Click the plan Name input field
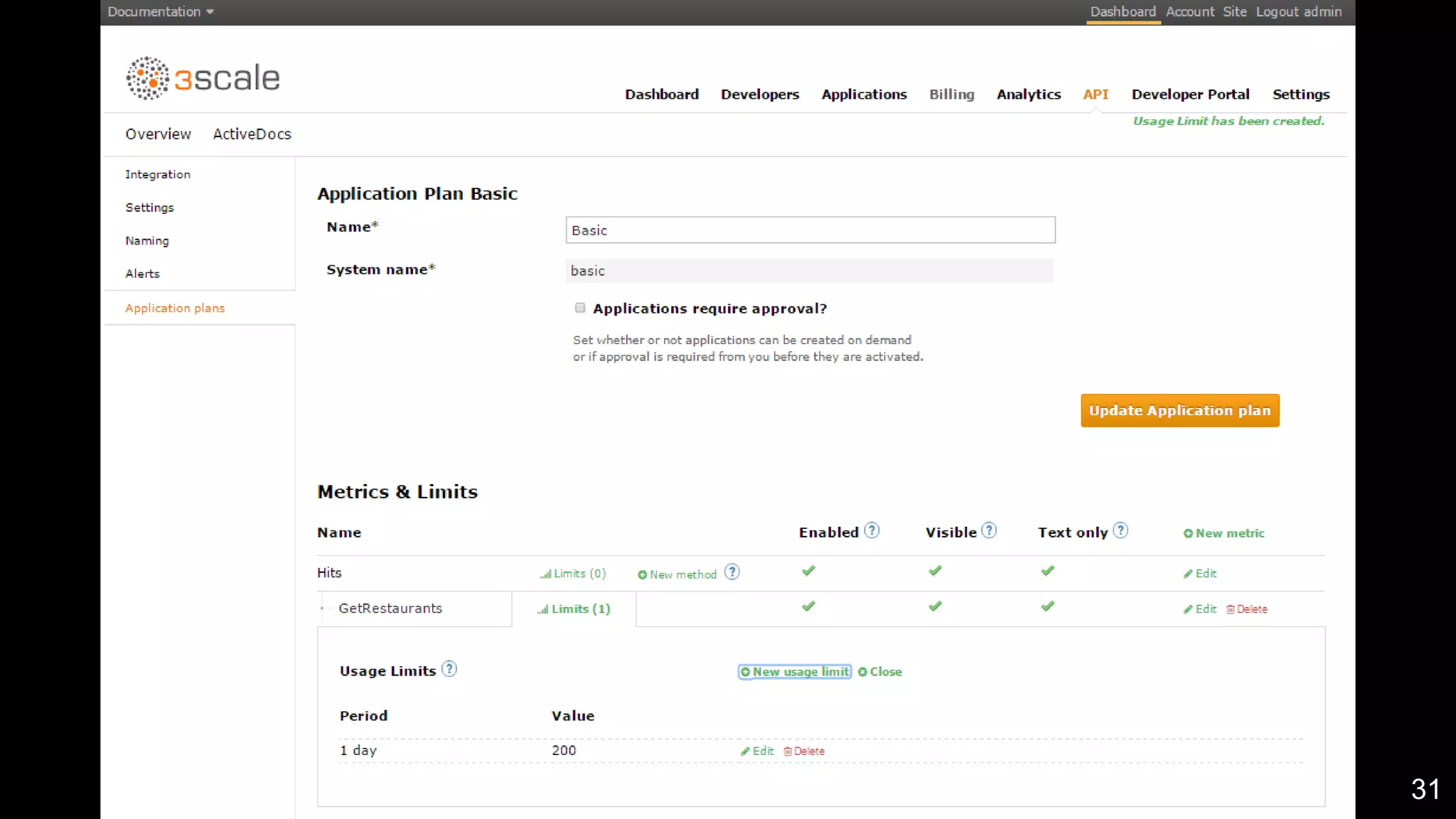Screen dimensions: 1456x819 810,230
